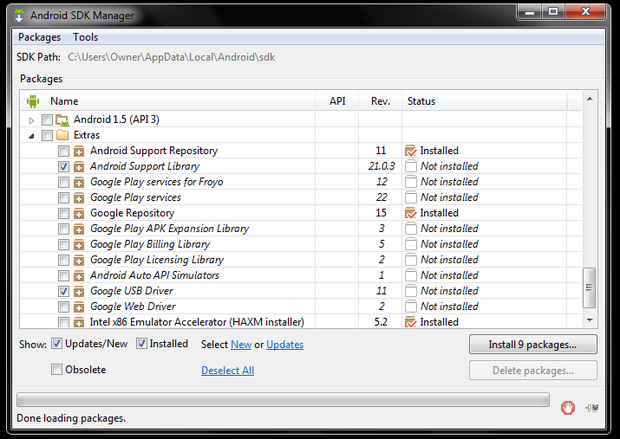Click package icon beside Google Play services for Froyo

click(x=79, y=182)
